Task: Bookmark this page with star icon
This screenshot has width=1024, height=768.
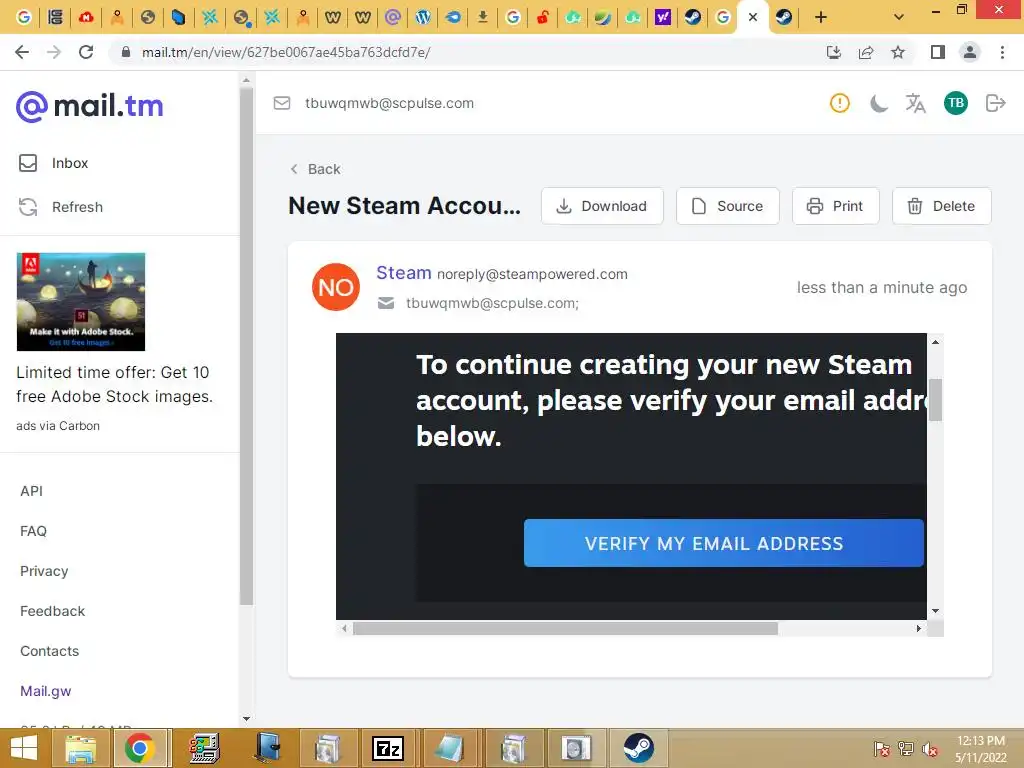Action: tap(898, 52)
